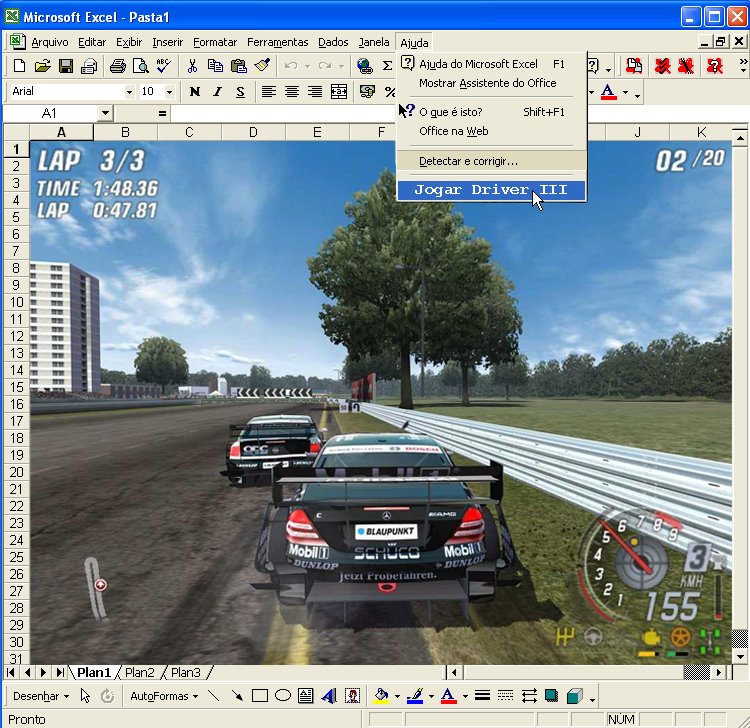
Task: Click the AutoSum sigma icon
Action: tap(387, 66)
